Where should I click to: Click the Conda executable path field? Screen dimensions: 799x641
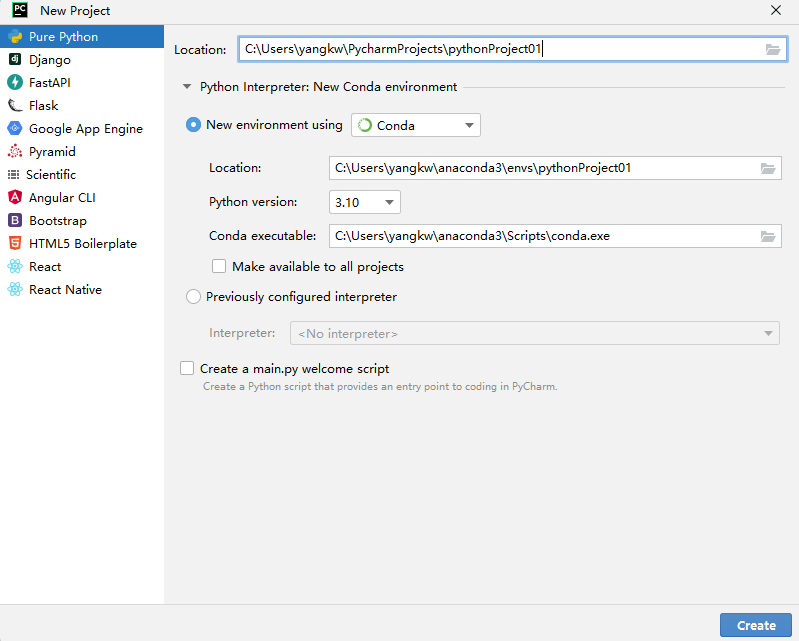point(555,236)
